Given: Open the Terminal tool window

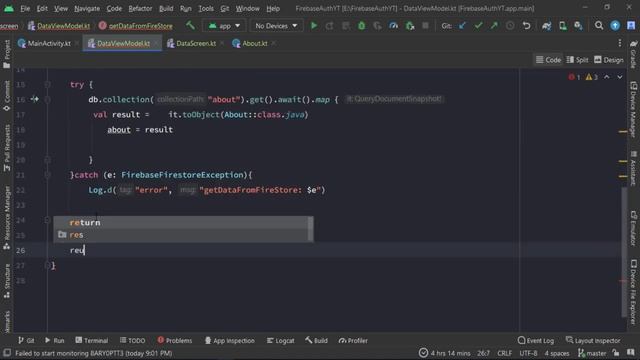Looking at the screenshot, I should tap(91, 340).
